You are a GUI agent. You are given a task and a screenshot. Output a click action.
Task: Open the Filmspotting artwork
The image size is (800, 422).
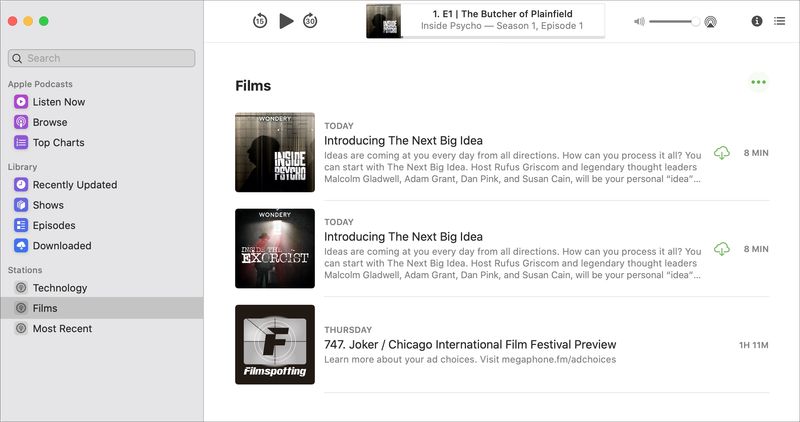[x=275, y=344]
